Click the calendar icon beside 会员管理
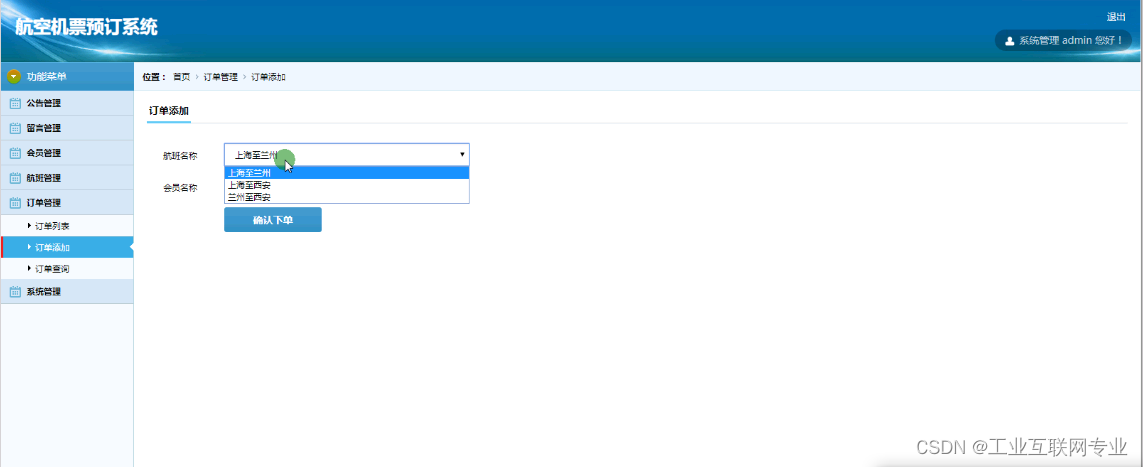Image resolution: width=1143 pixels, height=467 pixels. click(15, 153)
